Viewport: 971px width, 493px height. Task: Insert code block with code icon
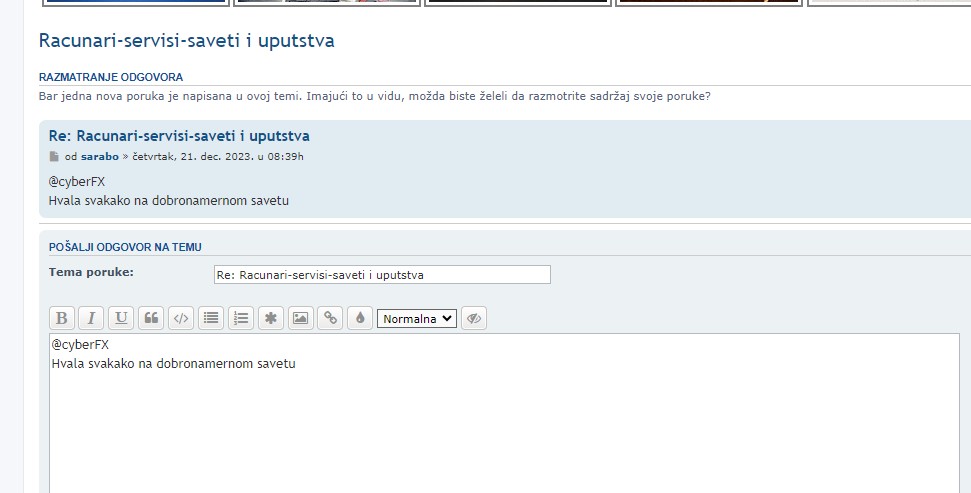click(181, 318)
